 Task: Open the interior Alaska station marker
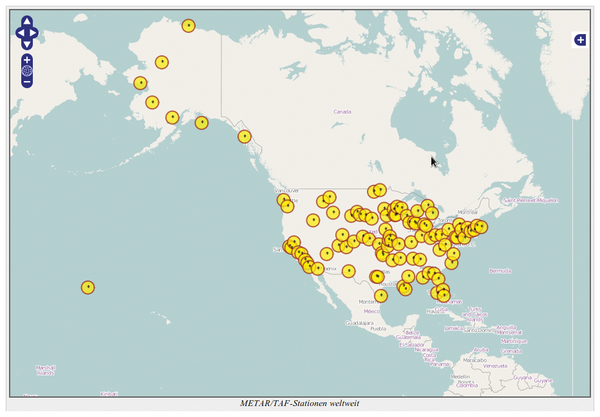click(161, 63)
